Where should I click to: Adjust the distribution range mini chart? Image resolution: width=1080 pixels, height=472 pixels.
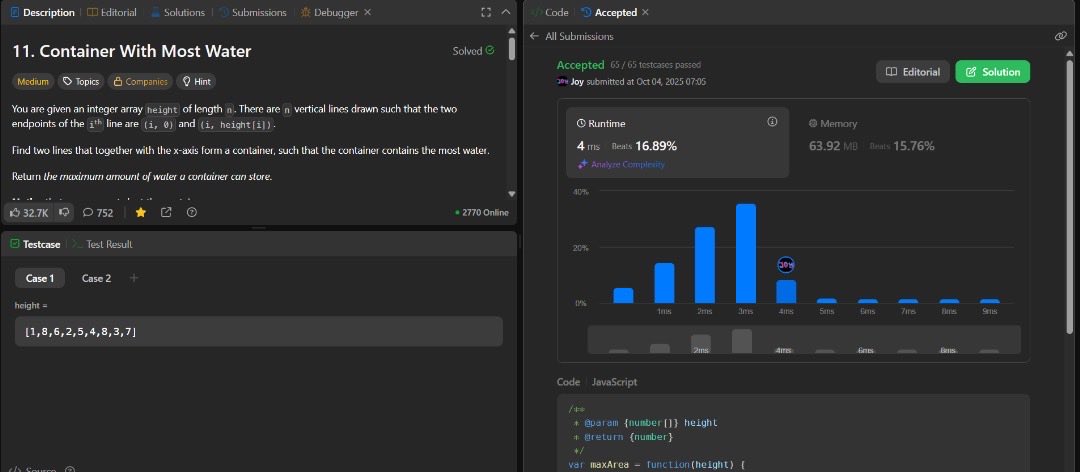click(x=804, y=340)
